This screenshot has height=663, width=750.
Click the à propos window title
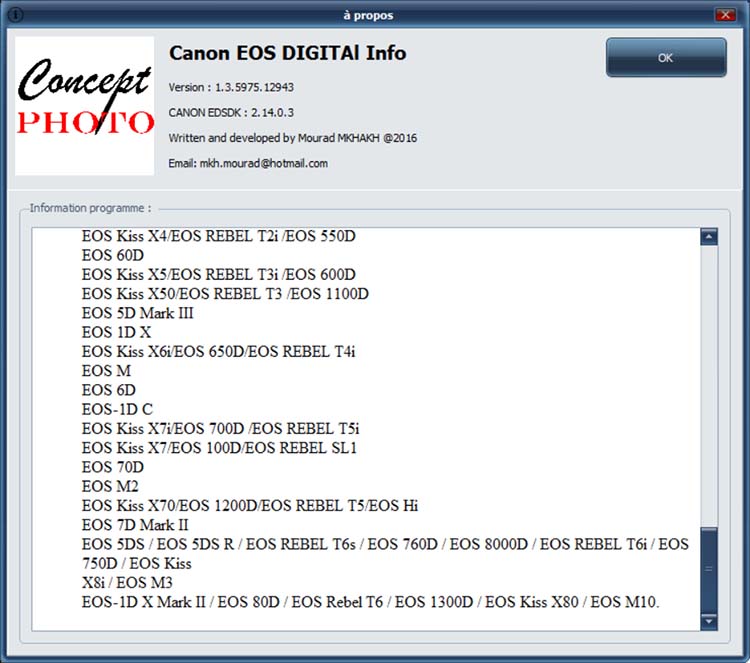point(368,15)
